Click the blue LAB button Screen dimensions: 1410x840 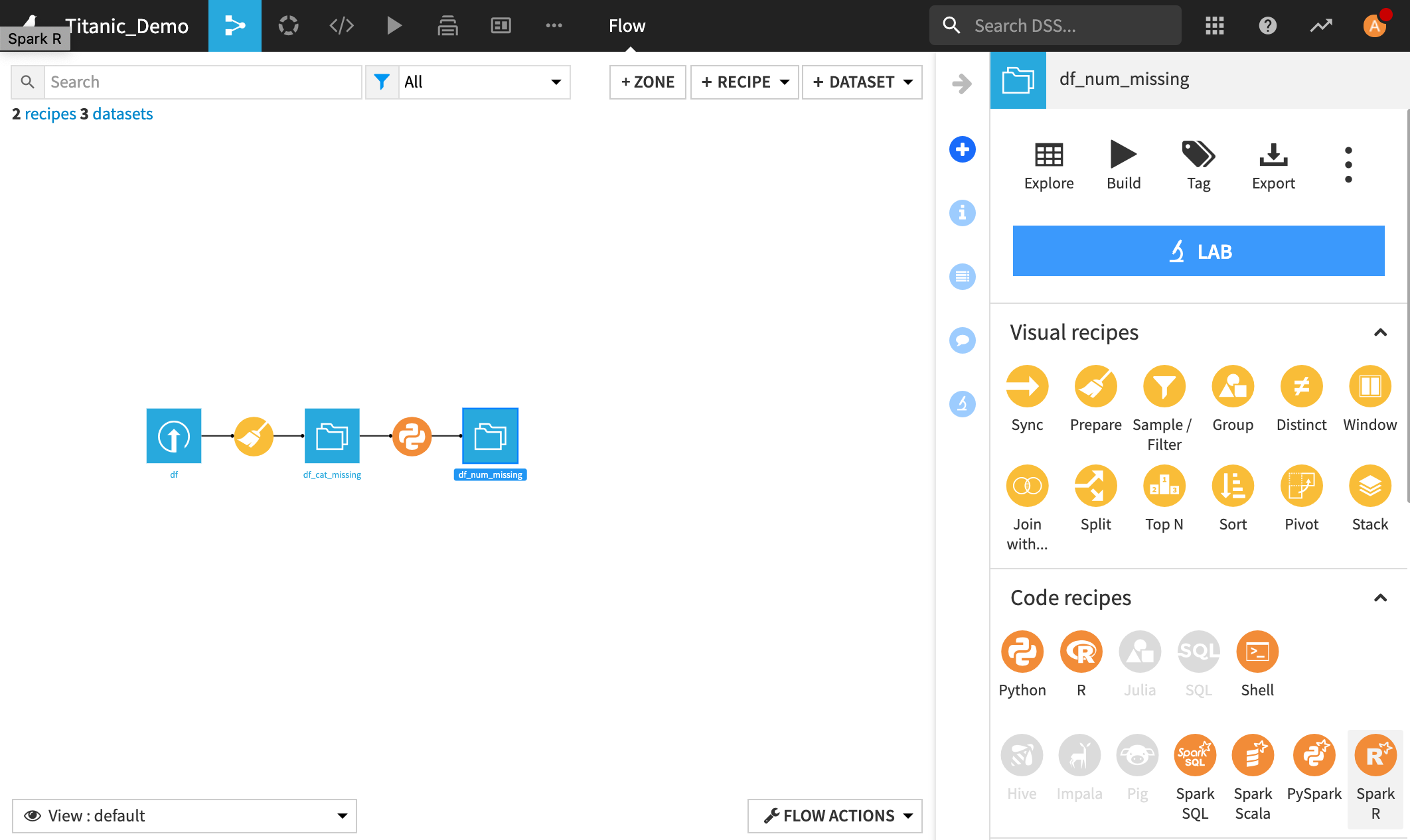[x=1198, y=251]
